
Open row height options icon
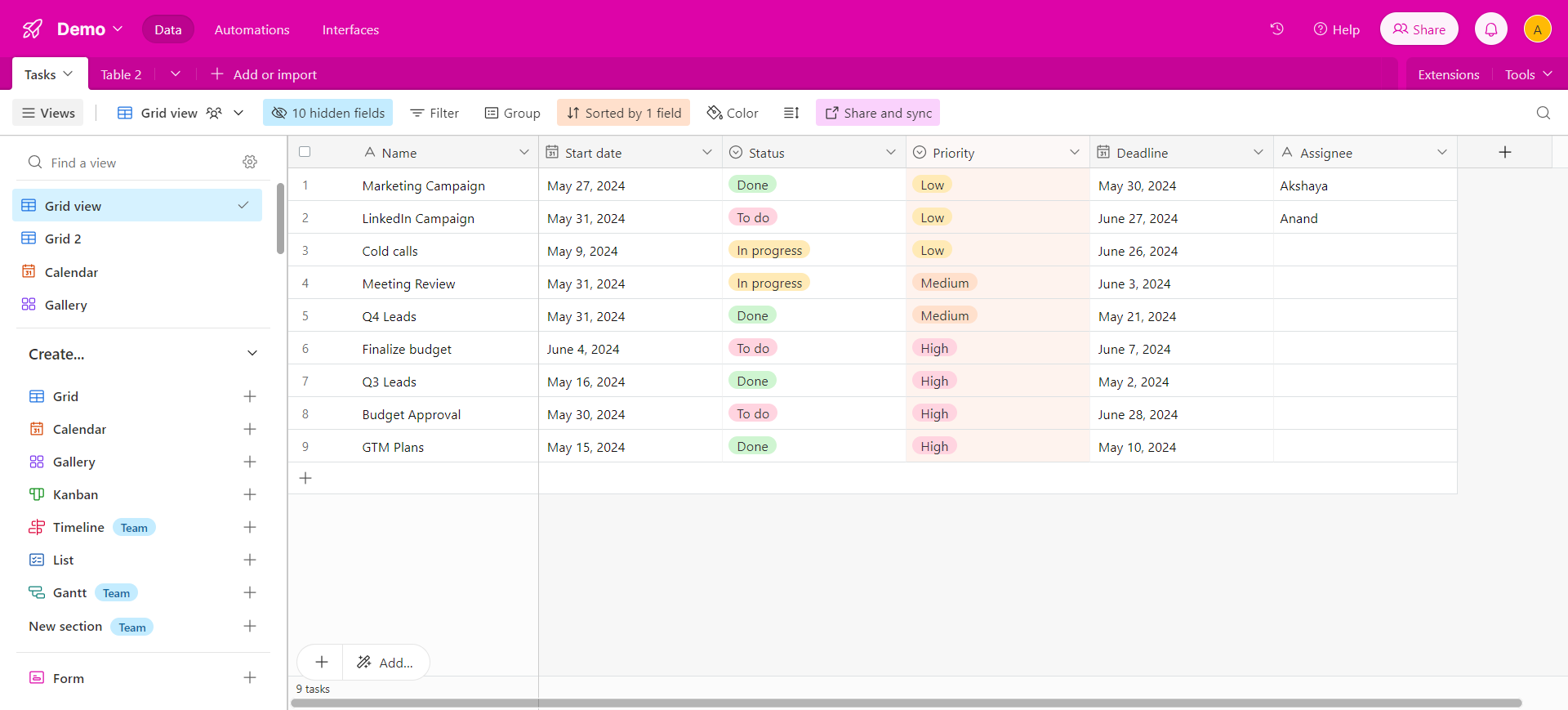(791, 113)
